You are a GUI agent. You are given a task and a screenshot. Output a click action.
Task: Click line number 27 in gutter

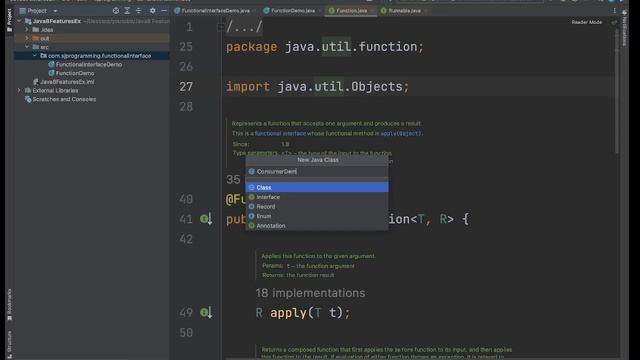pos(186,87)
